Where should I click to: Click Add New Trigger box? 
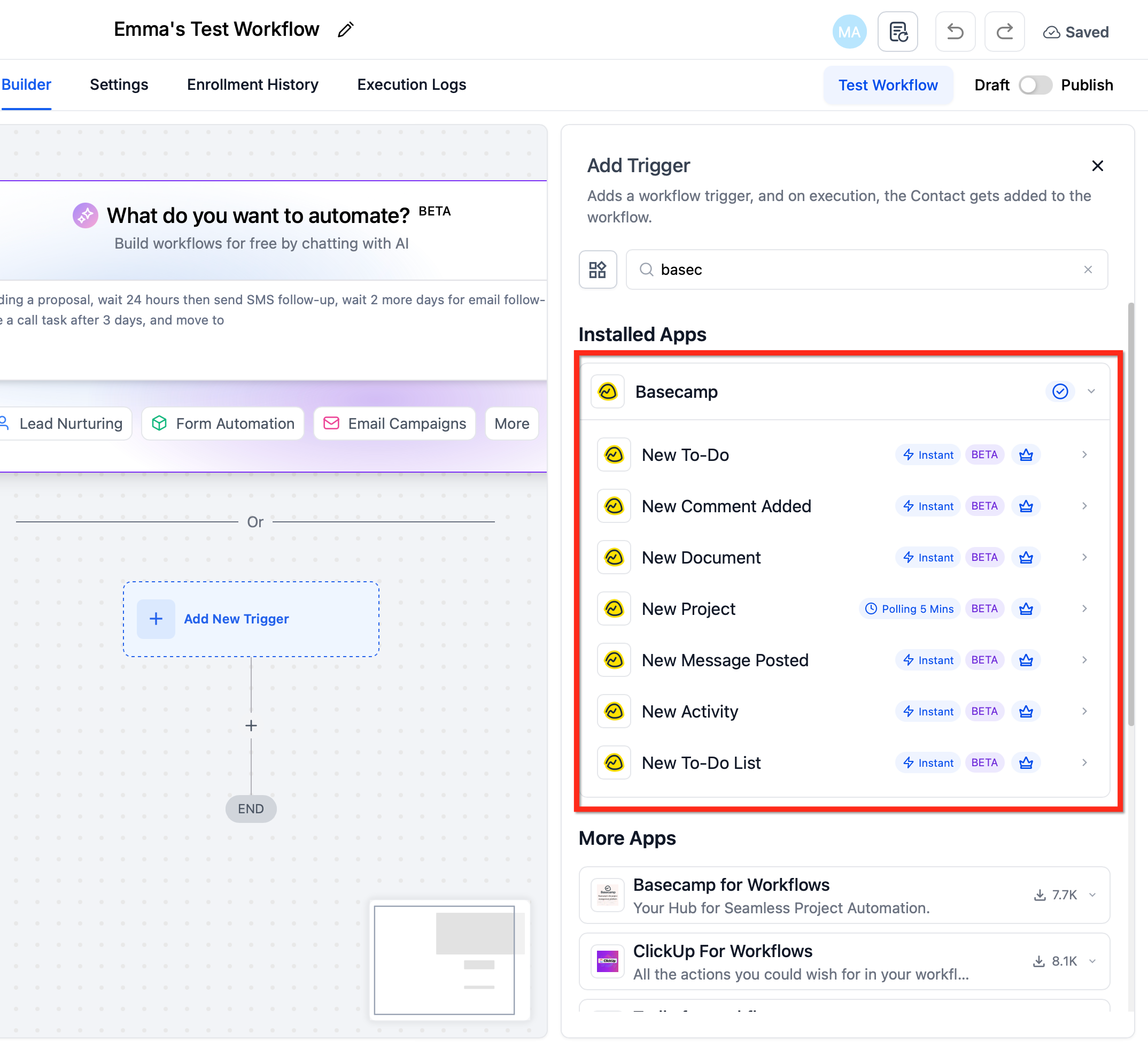[x=251, y=619]
